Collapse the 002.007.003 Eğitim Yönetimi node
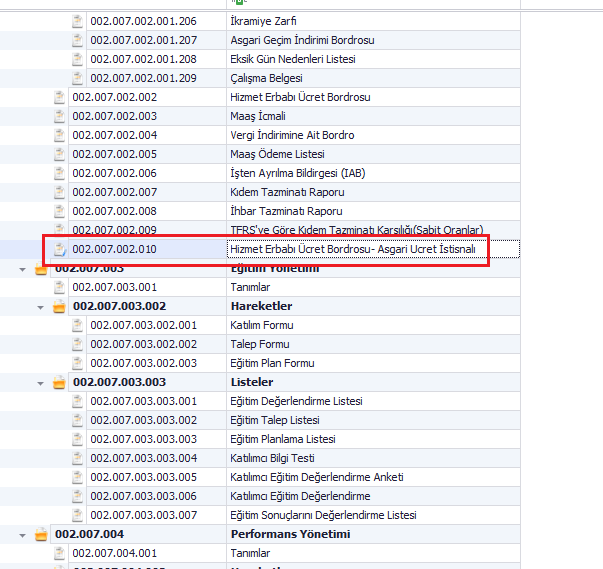The height and width of the screenshot is (569, 603). [23, 268]
